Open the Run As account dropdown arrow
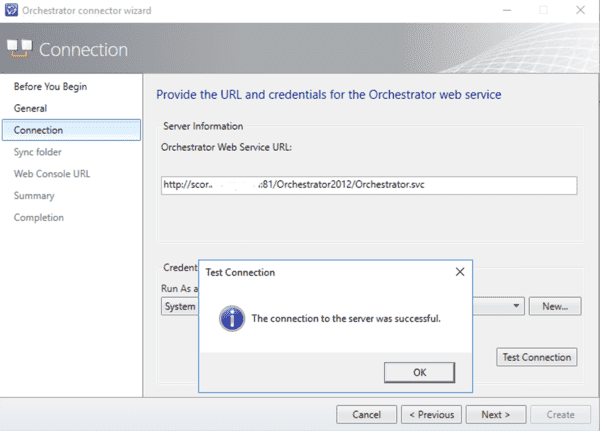 point(516,306)
